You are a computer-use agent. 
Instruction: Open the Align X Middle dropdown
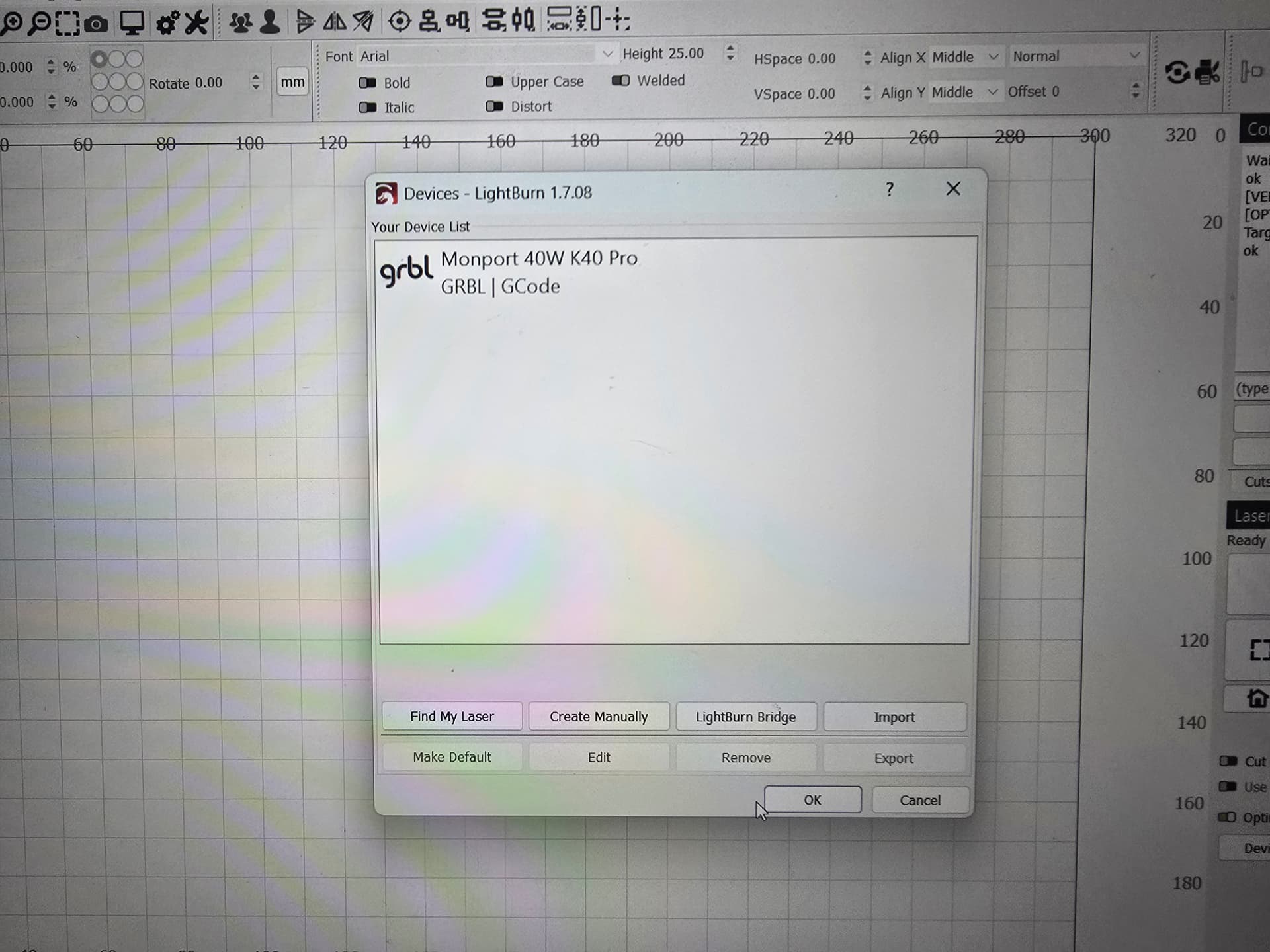tap(966, 58)
